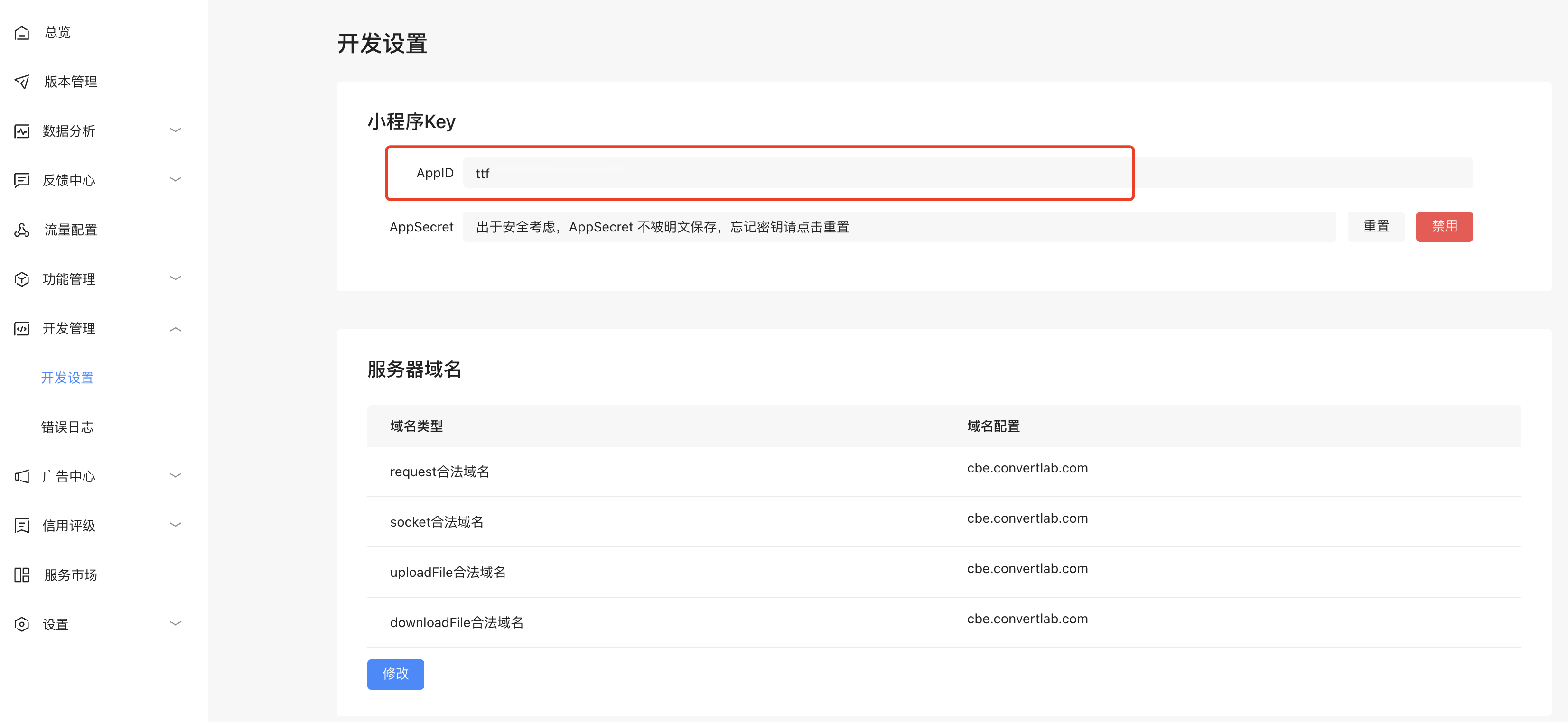This screenshot has height=722, width=1568.
Task: Select the 版本管理 paper-plane icon
Action: [x=21, y=82]
